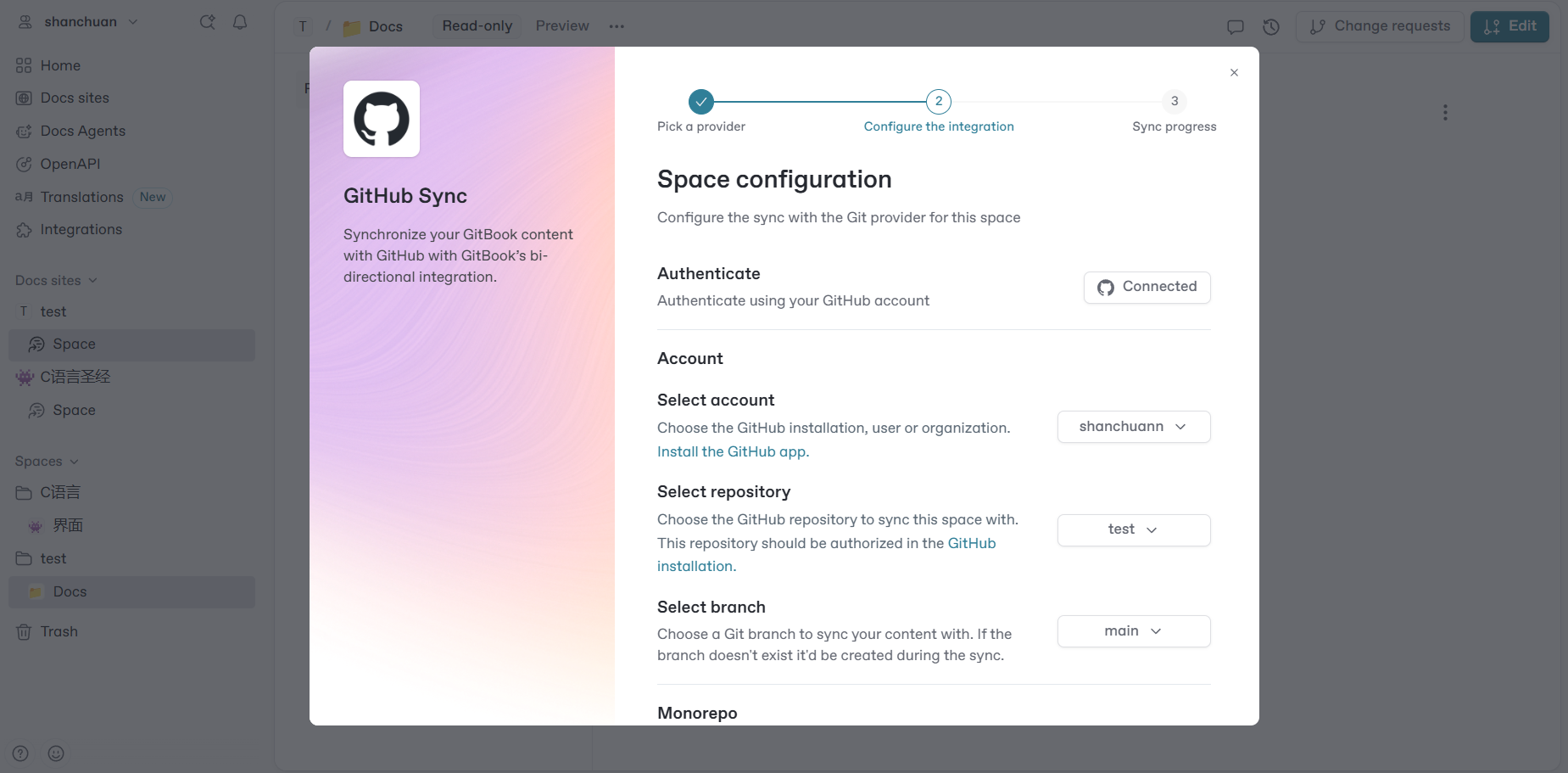Open the GitHub installation link

click(x=827, y=554)
